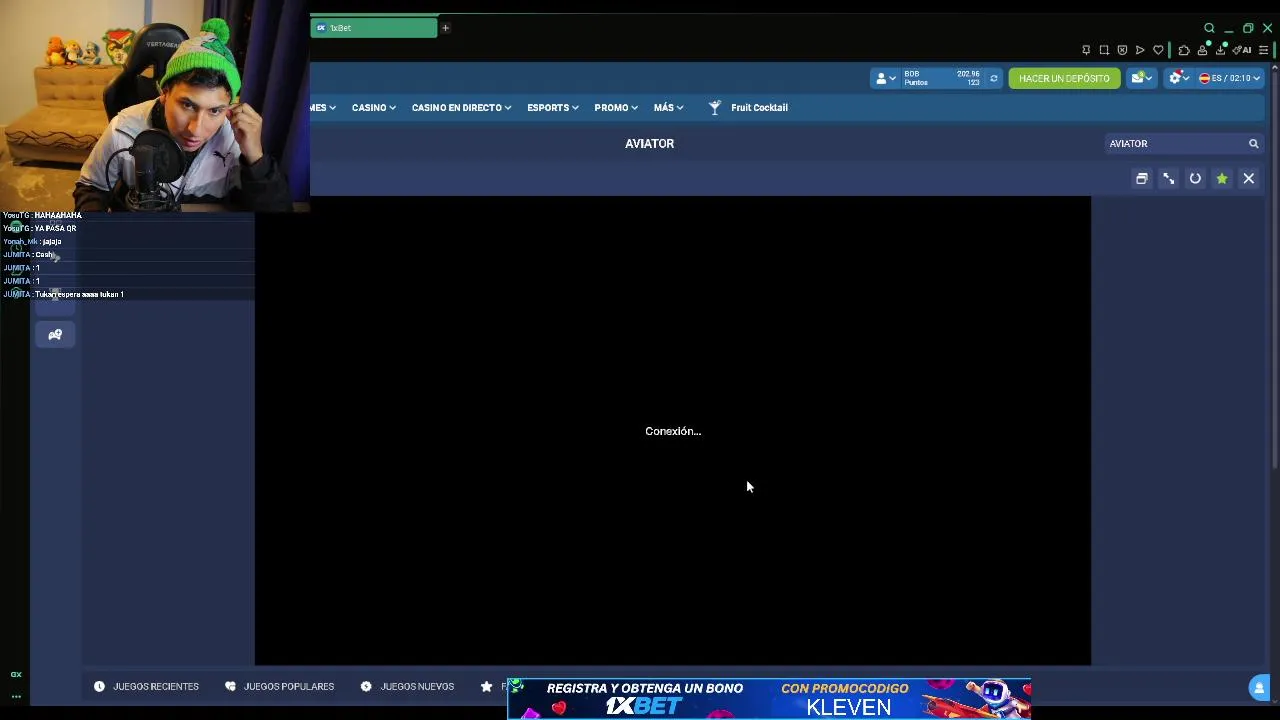Screen dimensions: 1280x720
Task: Reload the Aviator game frame
Action: click(1195, 178)
